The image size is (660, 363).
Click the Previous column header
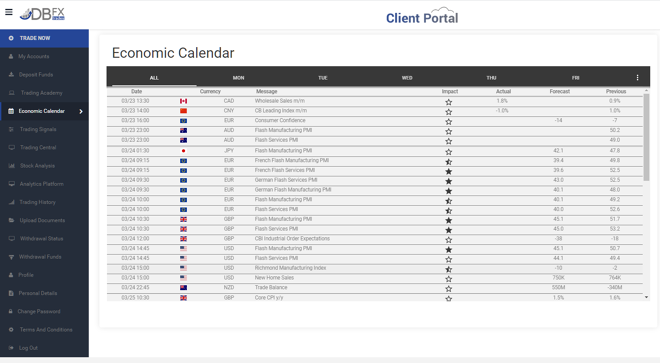tap(616, 91)
